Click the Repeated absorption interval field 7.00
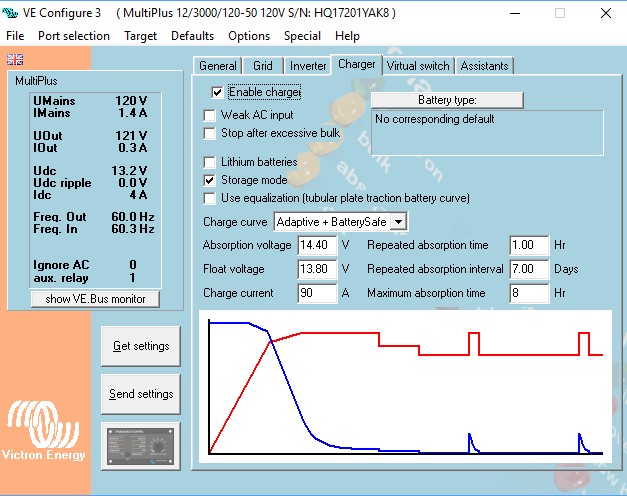This screenshot has width=627, height=496. point(529,269)
